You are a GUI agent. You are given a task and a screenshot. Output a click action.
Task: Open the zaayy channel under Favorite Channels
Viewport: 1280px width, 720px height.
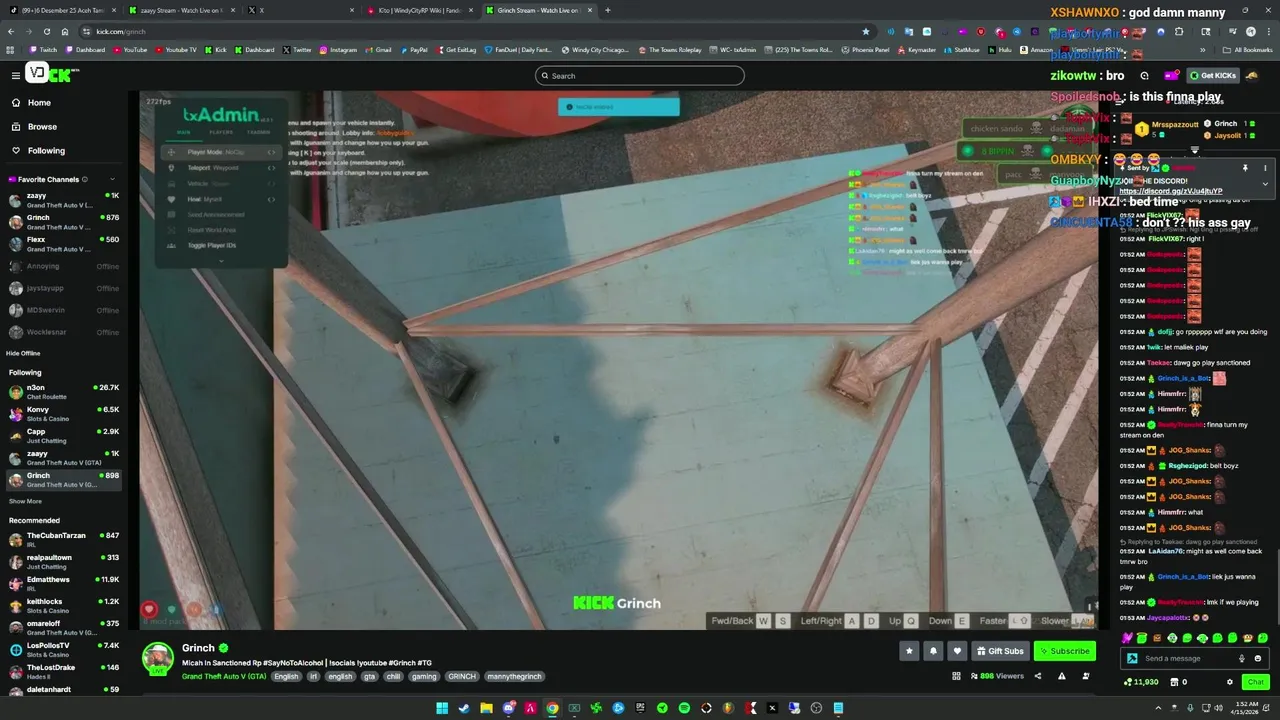(x=65, y=200)
